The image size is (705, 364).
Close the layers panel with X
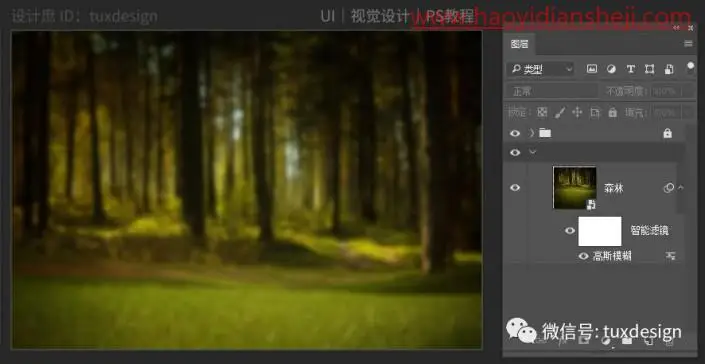click(x=691, y=28)
